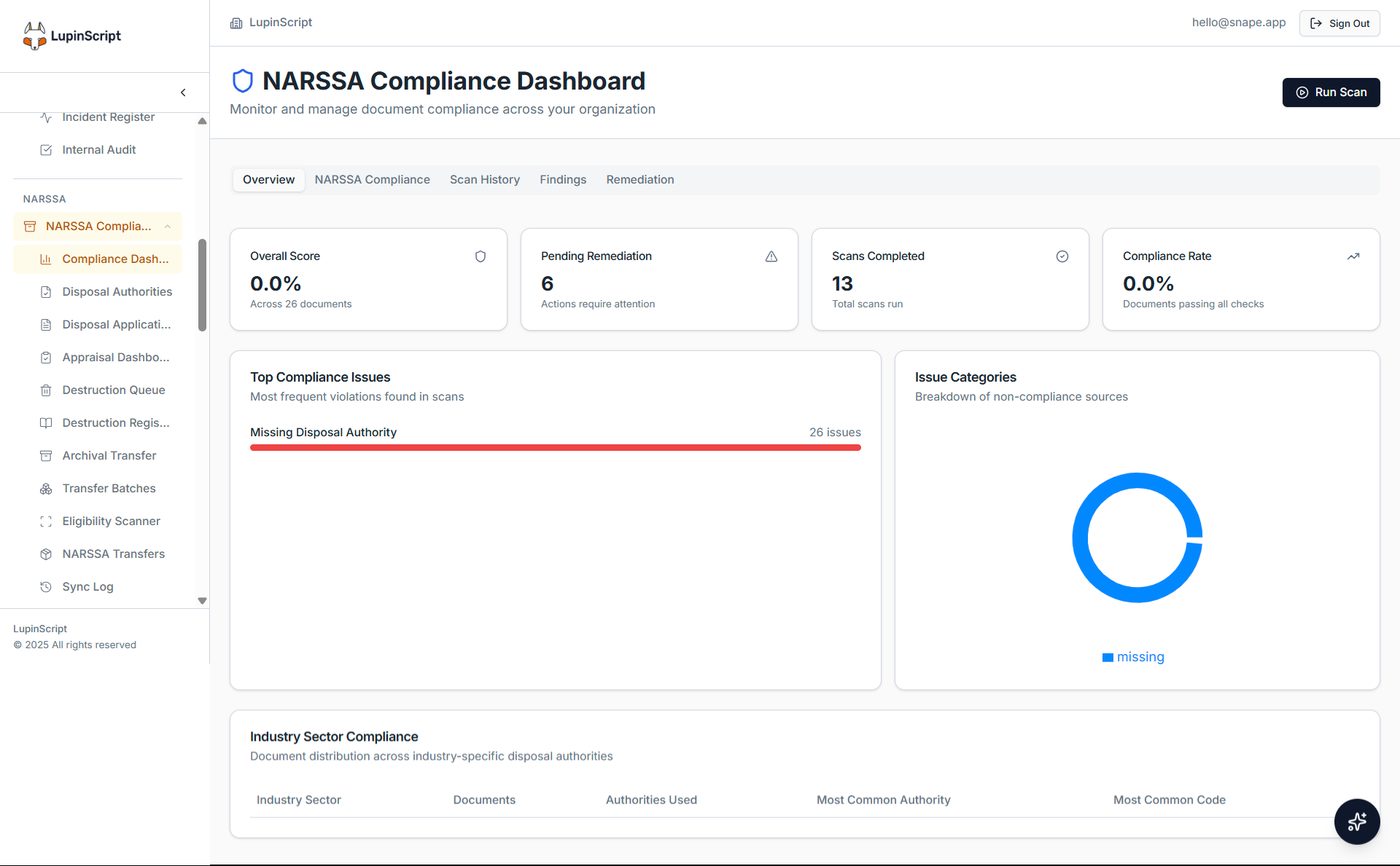Image resolution: width=1400 pixels, height=866 pixels.
Task: Open Internal Audit in the sidebar
Action: 97,150
